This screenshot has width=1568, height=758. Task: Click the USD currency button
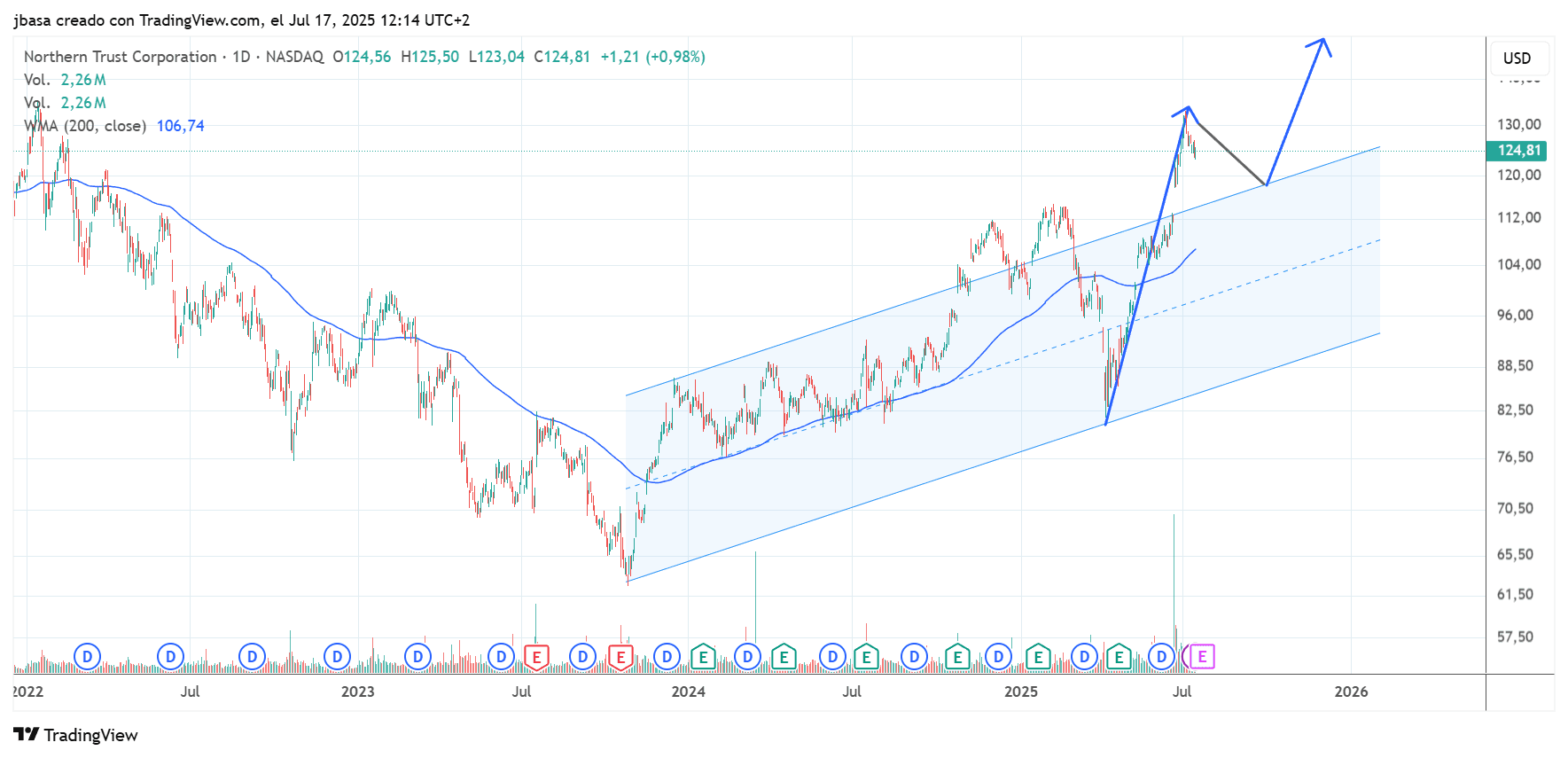(x=1517, y=58)
